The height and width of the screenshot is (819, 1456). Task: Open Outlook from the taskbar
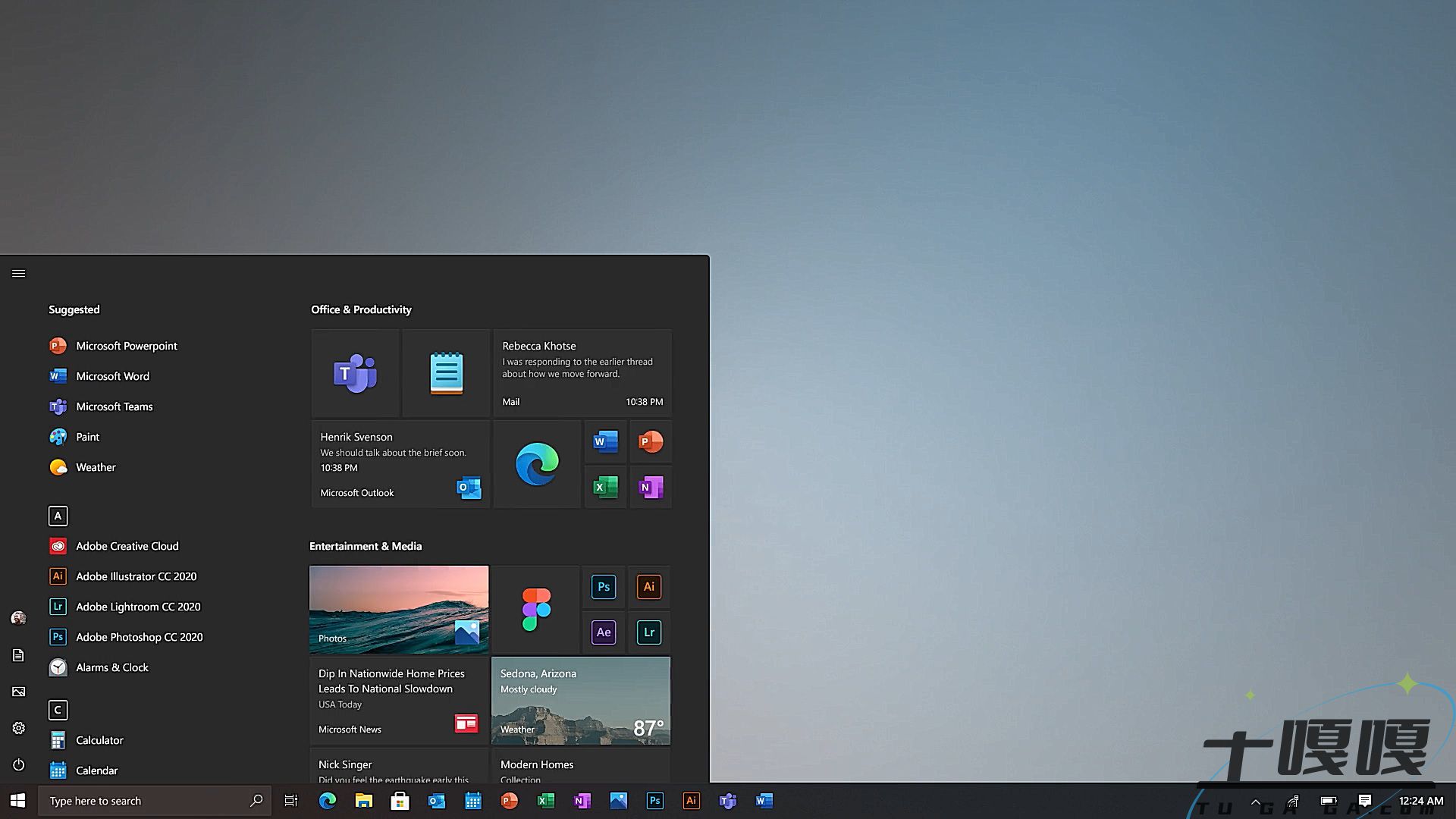point(437,801)
